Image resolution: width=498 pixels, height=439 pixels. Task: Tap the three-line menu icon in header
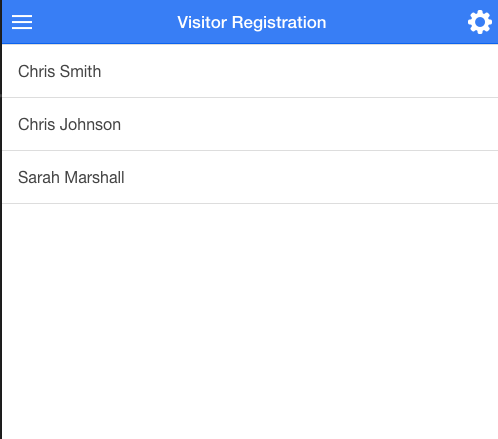point(22,22)
